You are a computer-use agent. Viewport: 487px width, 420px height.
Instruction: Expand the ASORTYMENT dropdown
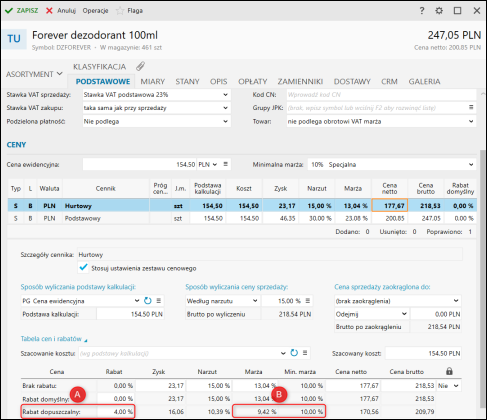tap(34, 74)
